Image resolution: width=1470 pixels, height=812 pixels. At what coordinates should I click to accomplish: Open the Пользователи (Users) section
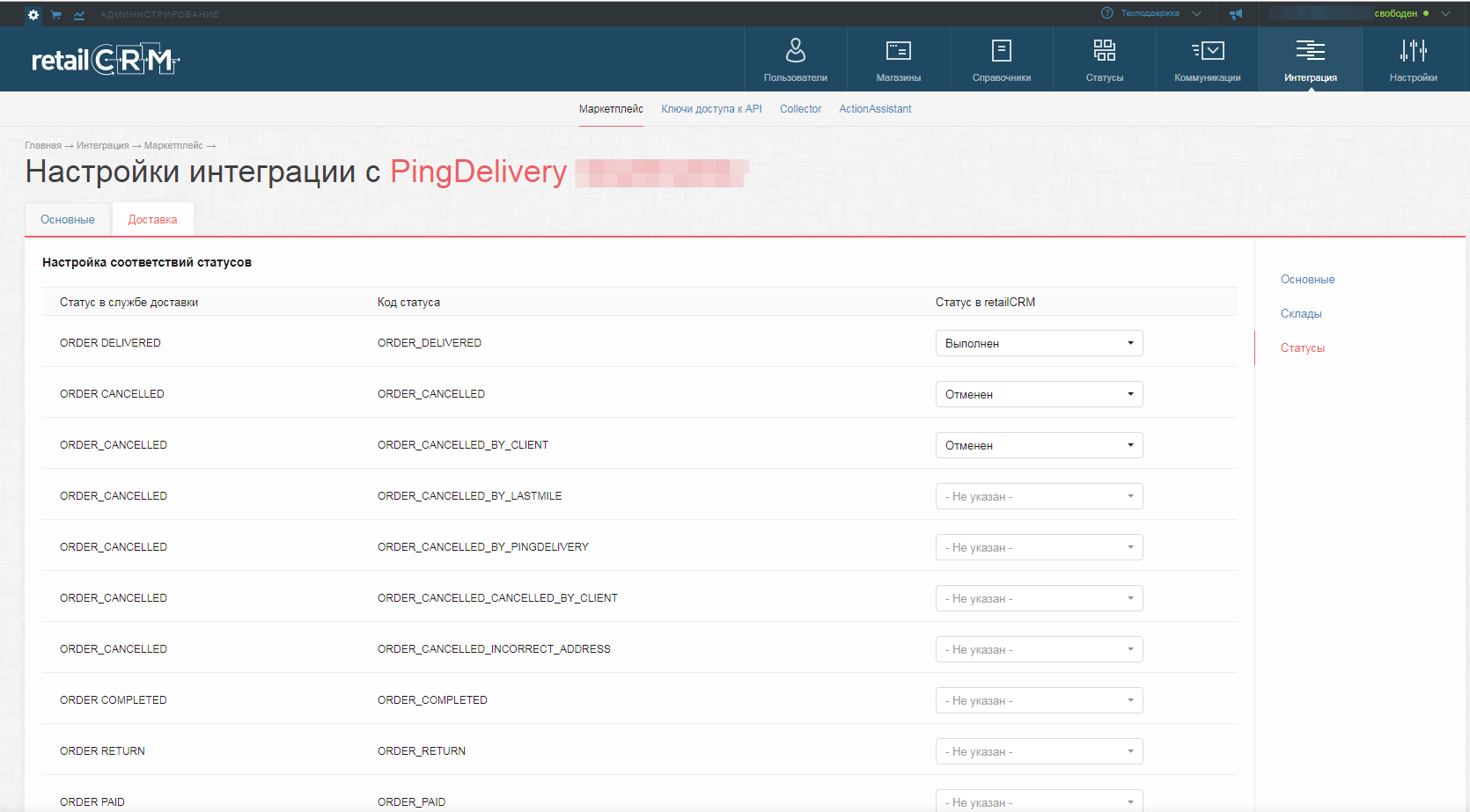point(795,59)
